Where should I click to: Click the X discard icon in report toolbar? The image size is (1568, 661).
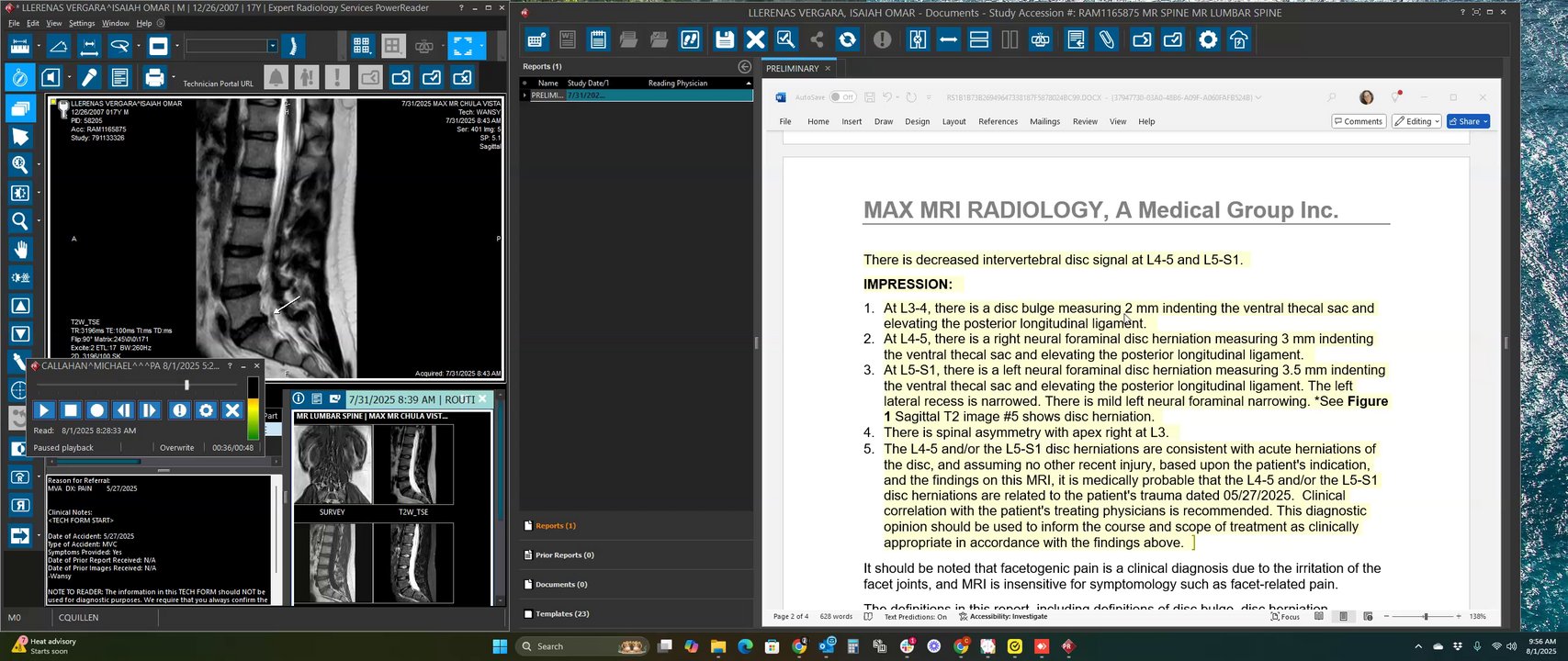click(x=755, y=39)
